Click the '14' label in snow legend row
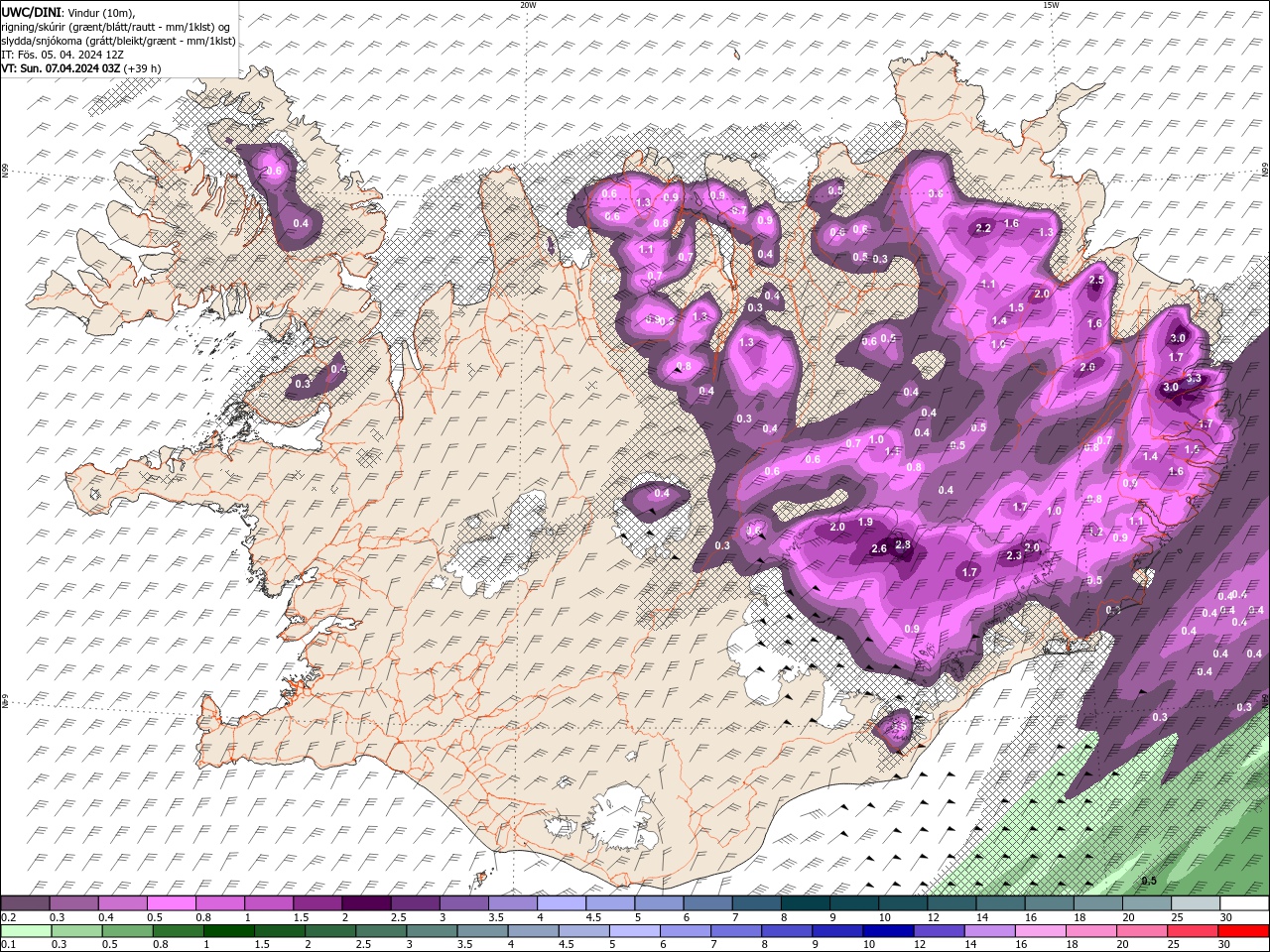The width and height of the screenshot is (1270, 952). (x=981, y=918)
